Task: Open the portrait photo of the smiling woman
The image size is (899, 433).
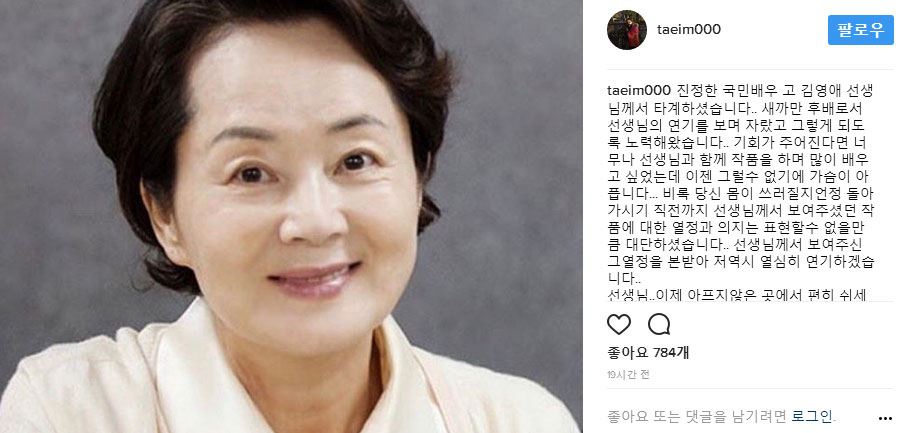Action: [291, 216]
